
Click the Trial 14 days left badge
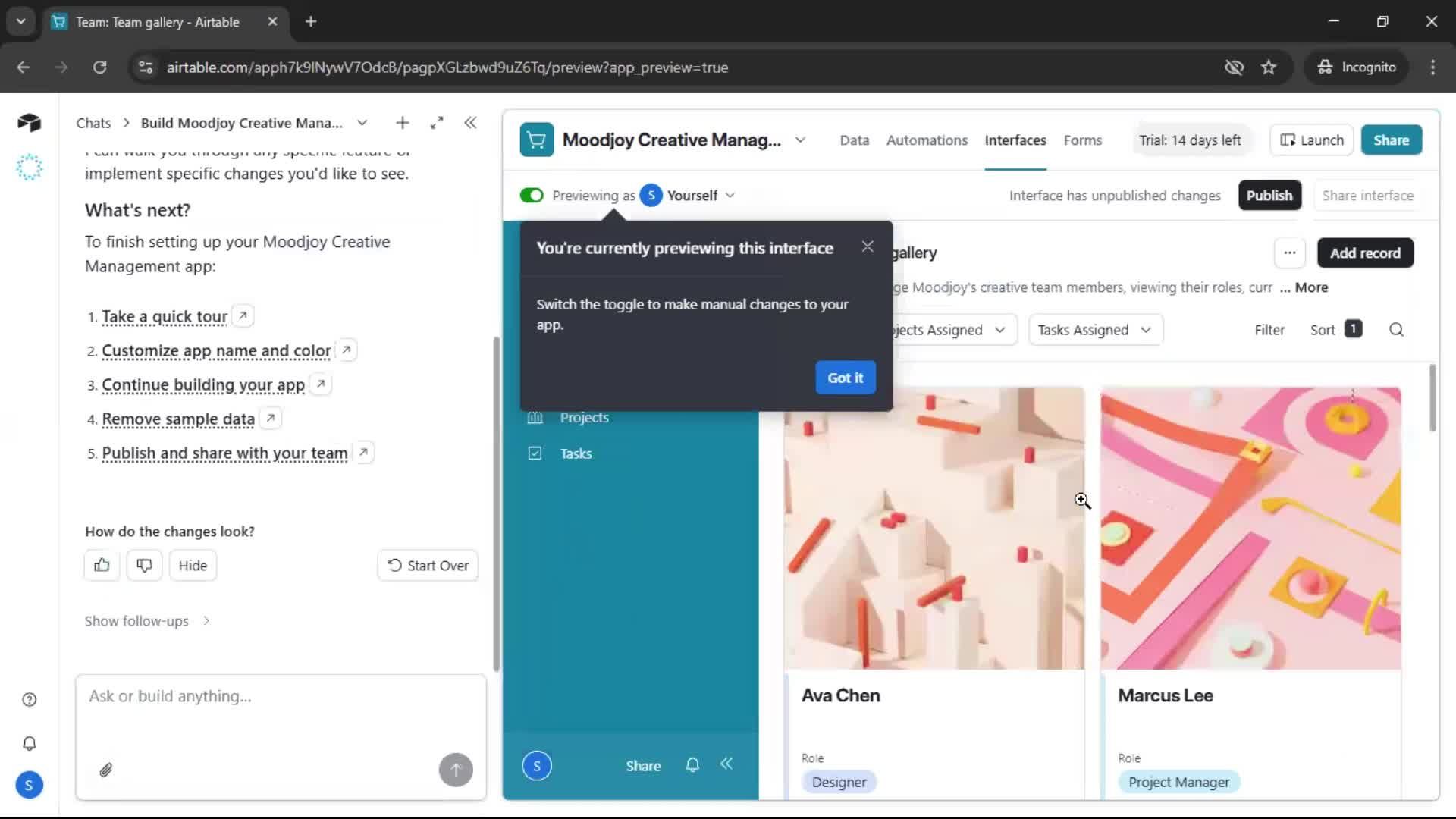(x=1189, y=140)
